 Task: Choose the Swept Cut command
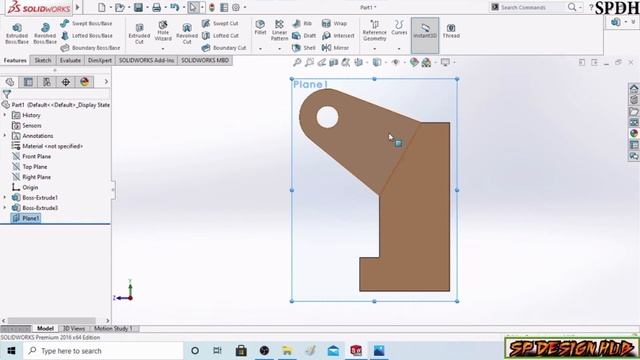220,23
